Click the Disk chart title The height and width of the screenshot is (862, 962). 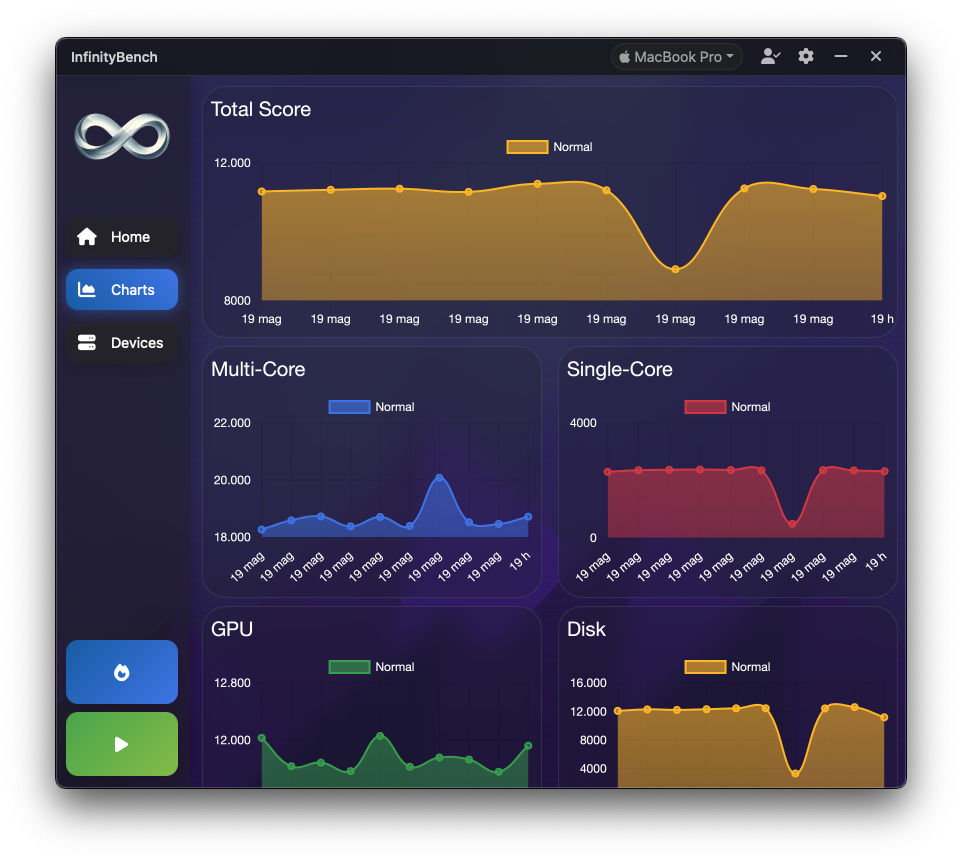pos(586,629)
